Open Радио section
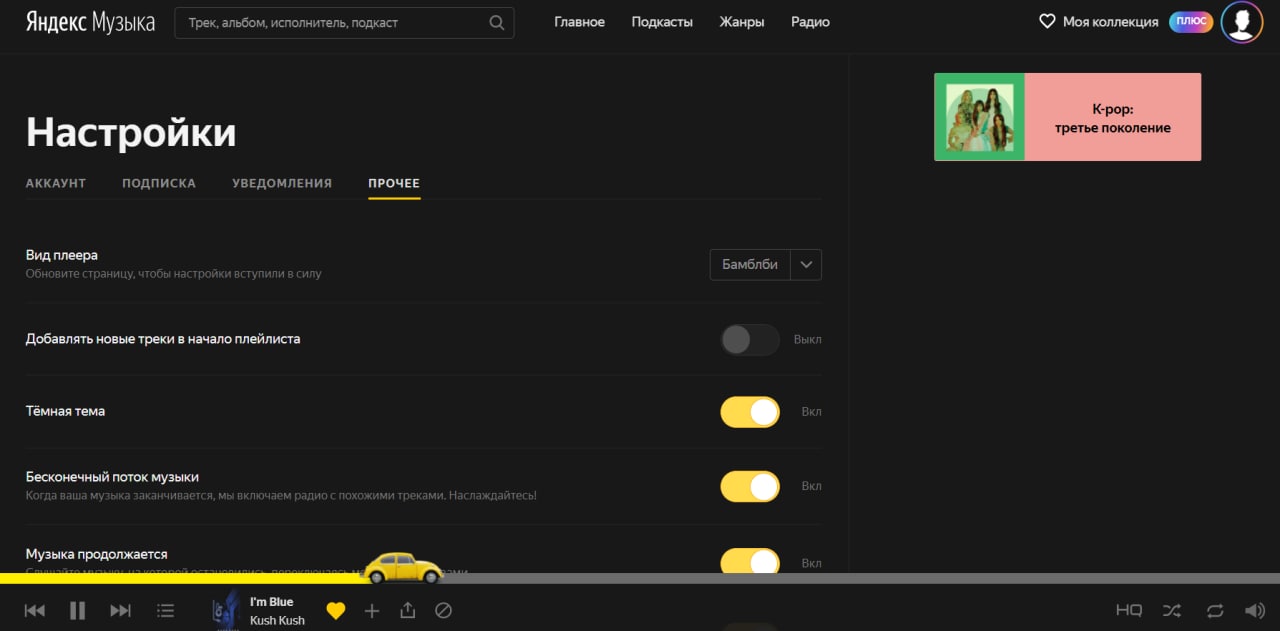1280x631 pixels. tap(810, 21)
